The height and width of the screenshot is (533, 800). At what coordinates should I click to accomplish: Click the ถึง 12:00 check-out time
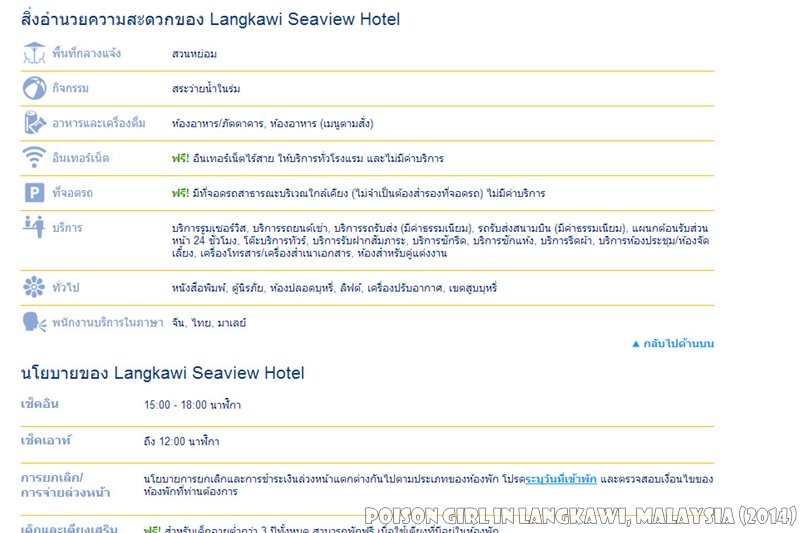[x=182, y=441]
